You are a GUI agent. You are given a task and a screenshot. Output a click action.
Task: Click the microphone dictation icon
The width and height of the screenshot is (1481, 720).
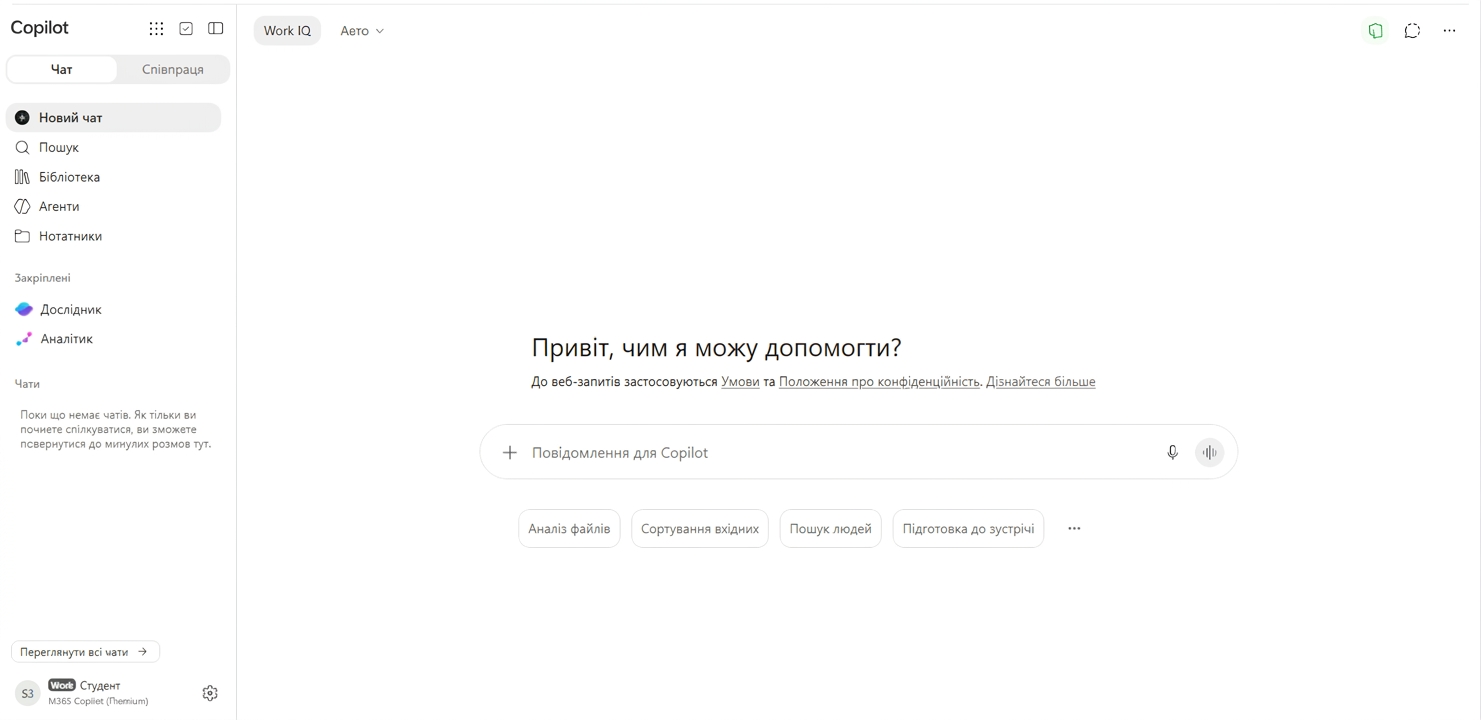[1172, 453]
